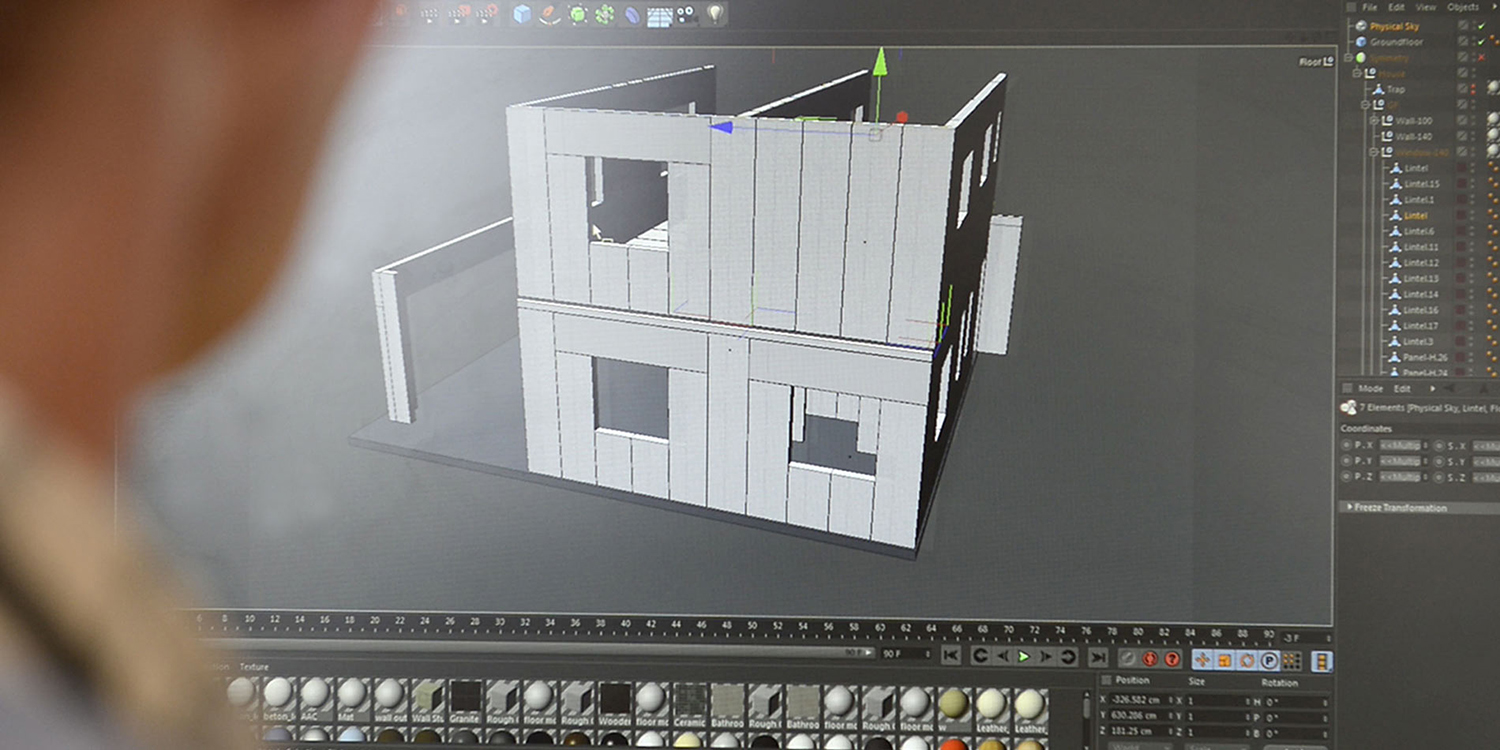Image resolution: width=1500 pixels, height=750 pixels.
Task: Open Edit menu in Object Manager
Action: [1398, 7]
